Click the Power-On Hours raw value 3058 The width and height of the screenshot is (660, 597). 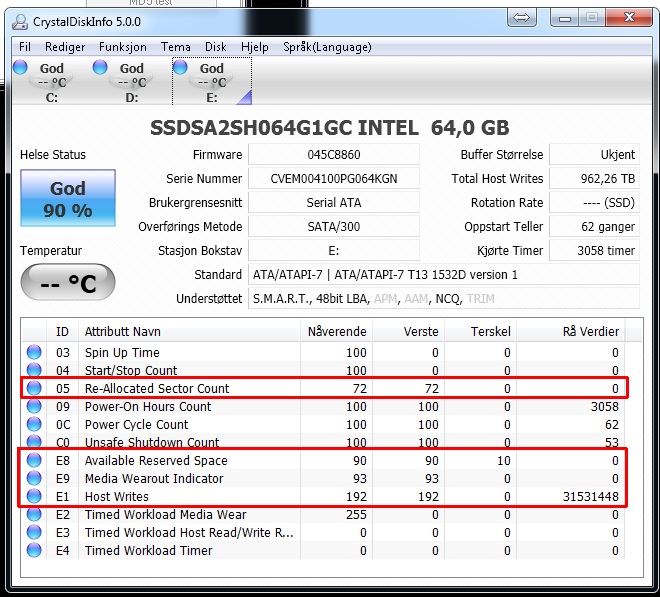pyautogui.click(x=605, y=406)
